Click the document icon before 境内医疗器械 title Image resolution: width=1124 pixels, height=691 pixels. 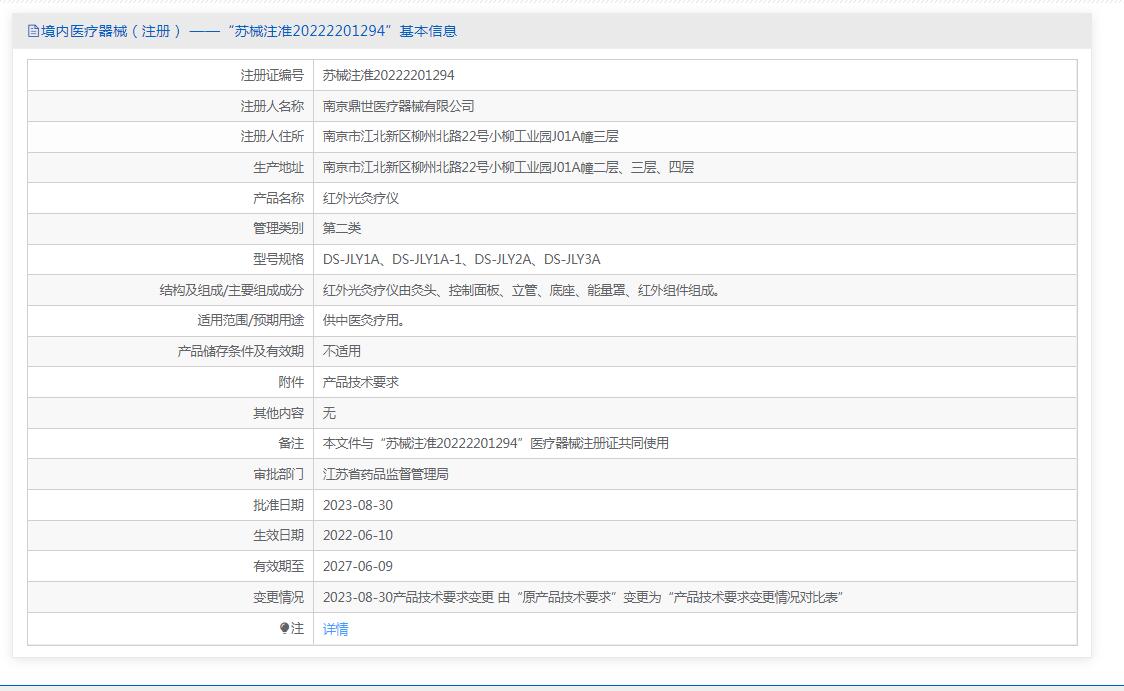pos(33,31)
